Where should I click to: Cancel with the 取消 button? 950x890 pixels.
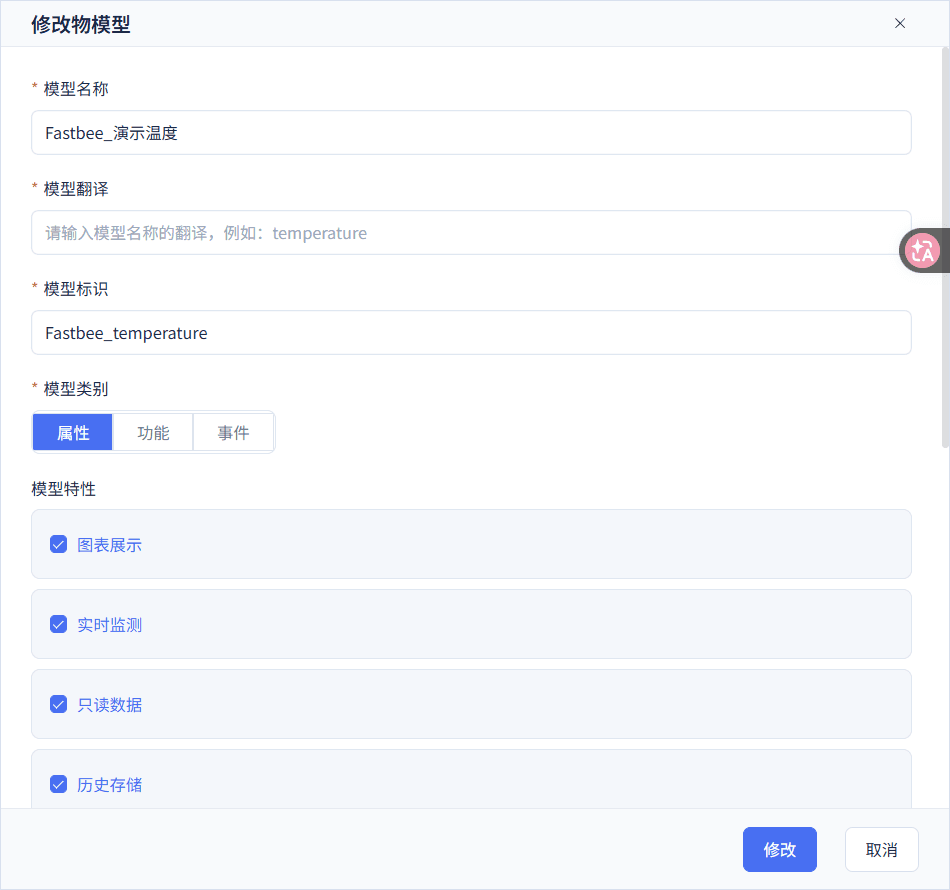882,849
